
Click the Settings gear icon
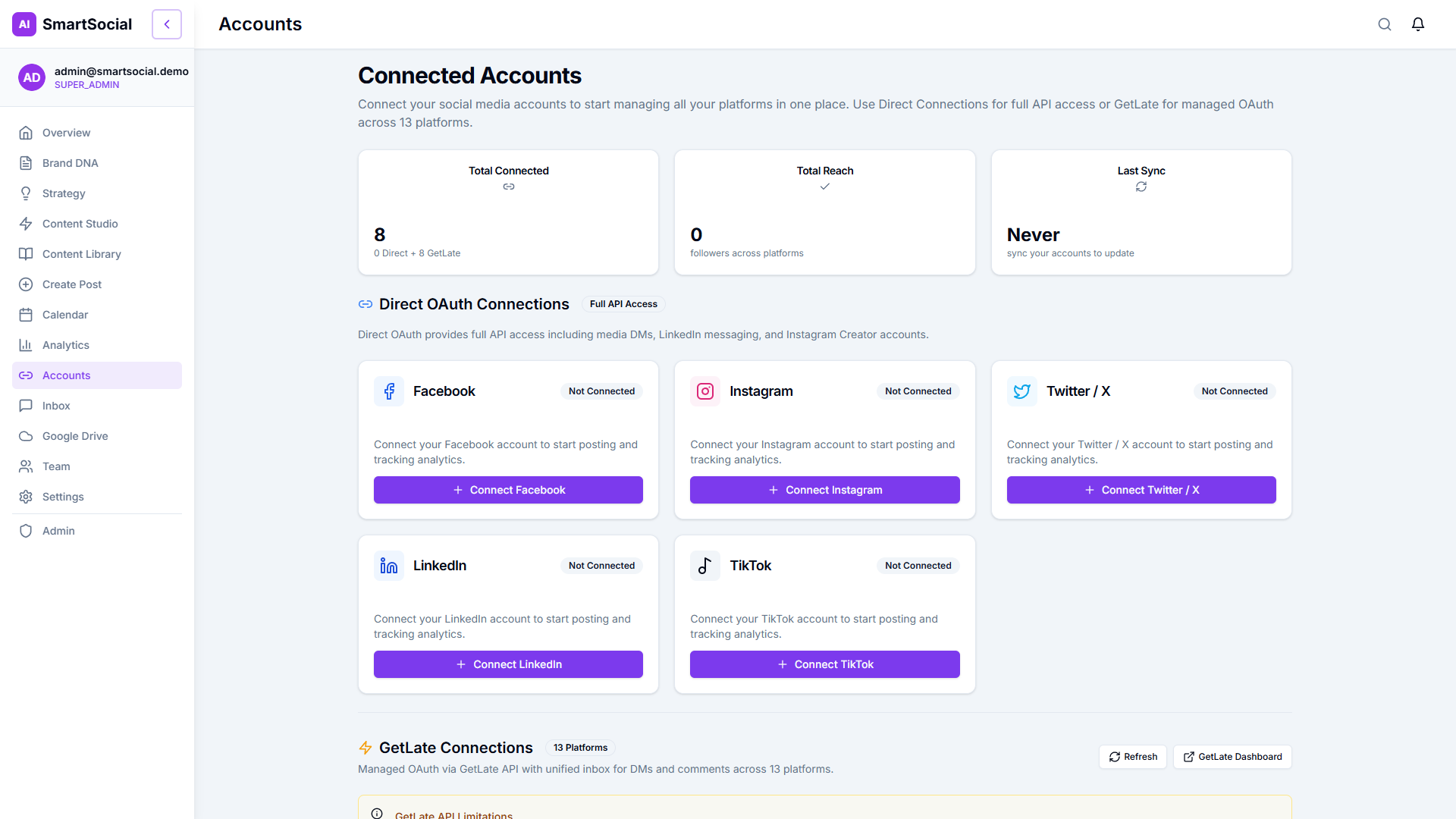coord(26,497)
